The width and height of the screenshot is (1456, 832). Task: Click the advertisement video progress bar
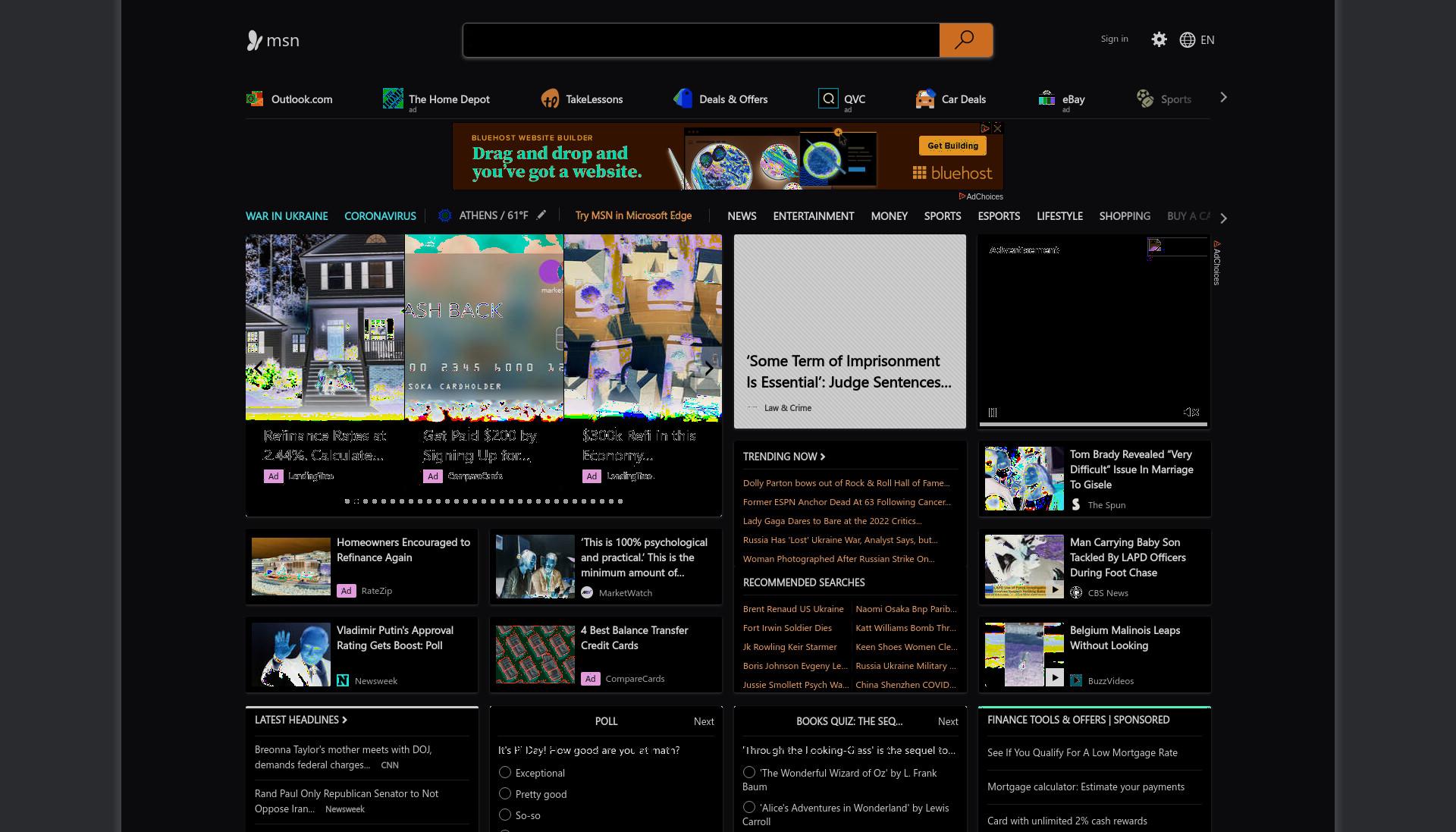point(1094,424)
